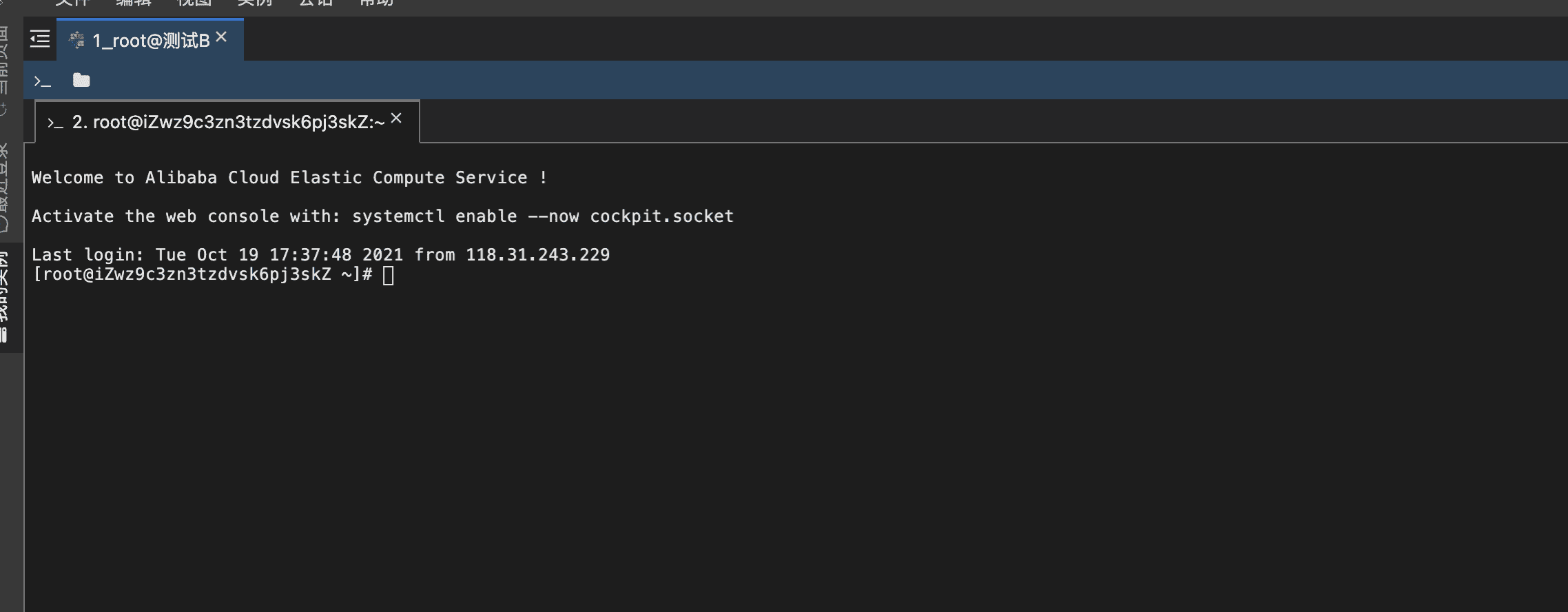Click the server icon on the 1_root@测试B tab
The image size is (1568, 612).
pyautogui.click(x=76, y=41)
